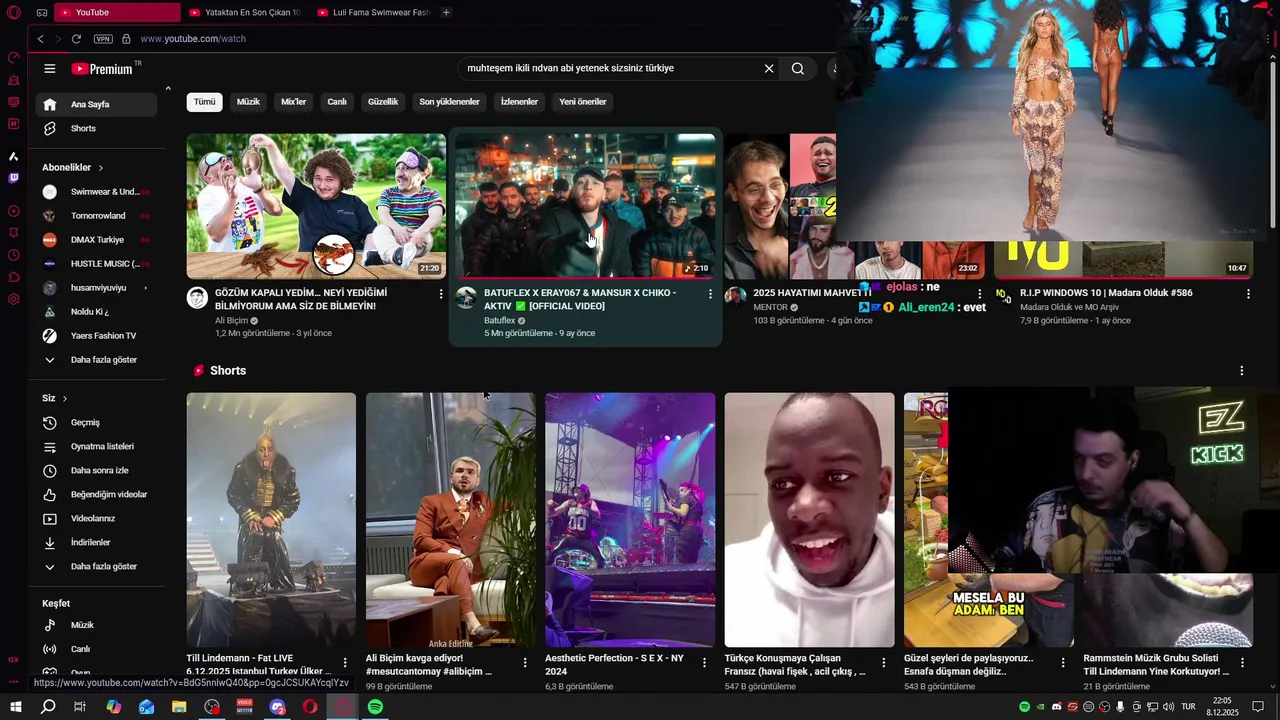This screenshot has width=1280, height=720.
Task: Select the Son yüklenenler chip
Action: pyautogui.click(x=449, y=102)
